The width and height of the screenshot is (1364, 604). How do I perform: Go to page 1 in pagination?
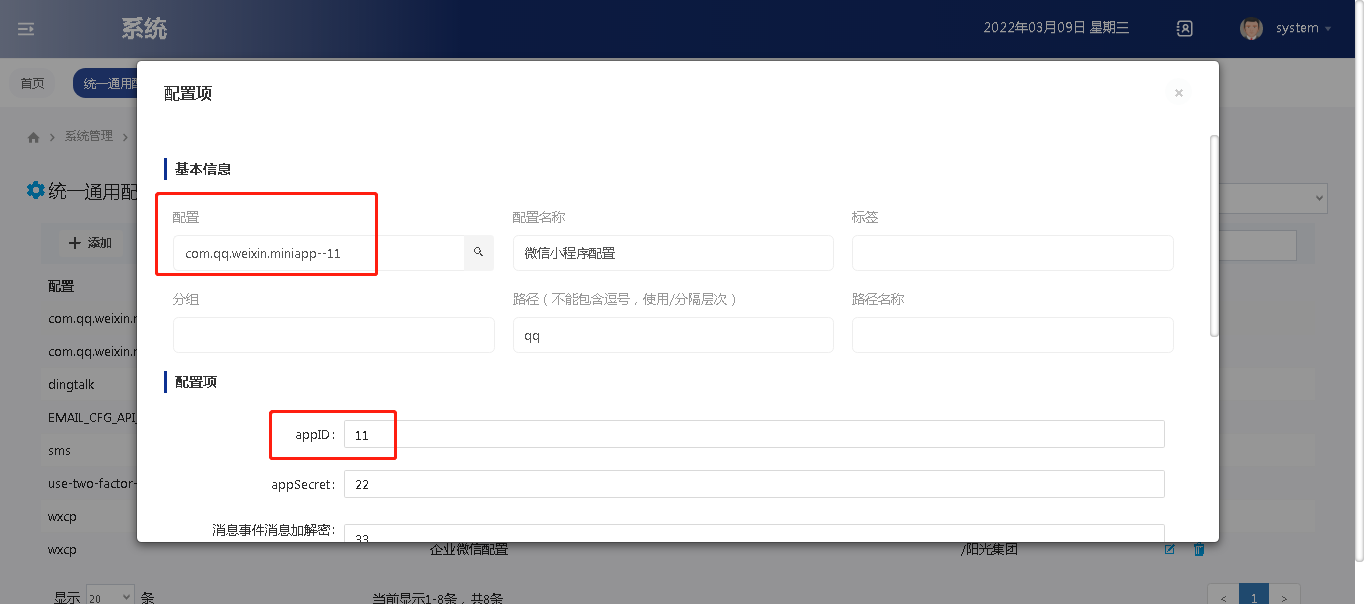1254,597
